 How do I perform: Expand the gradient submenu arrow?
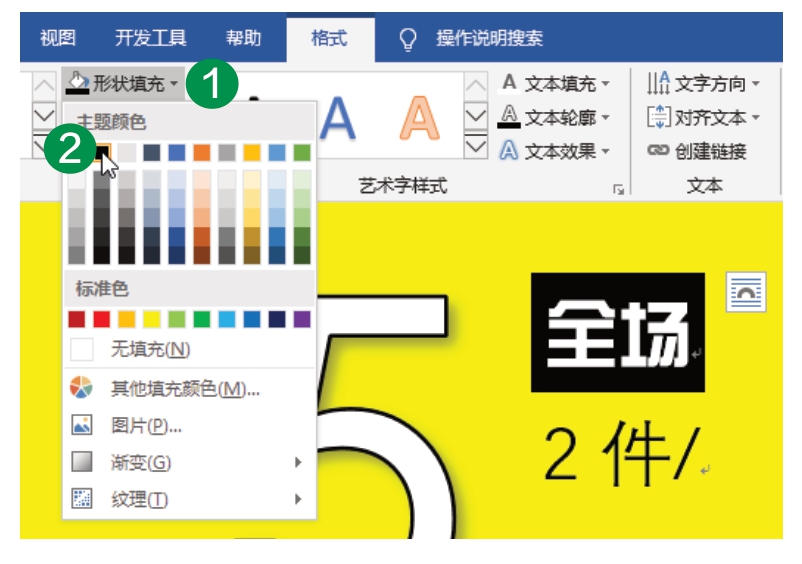pos(298,462)
